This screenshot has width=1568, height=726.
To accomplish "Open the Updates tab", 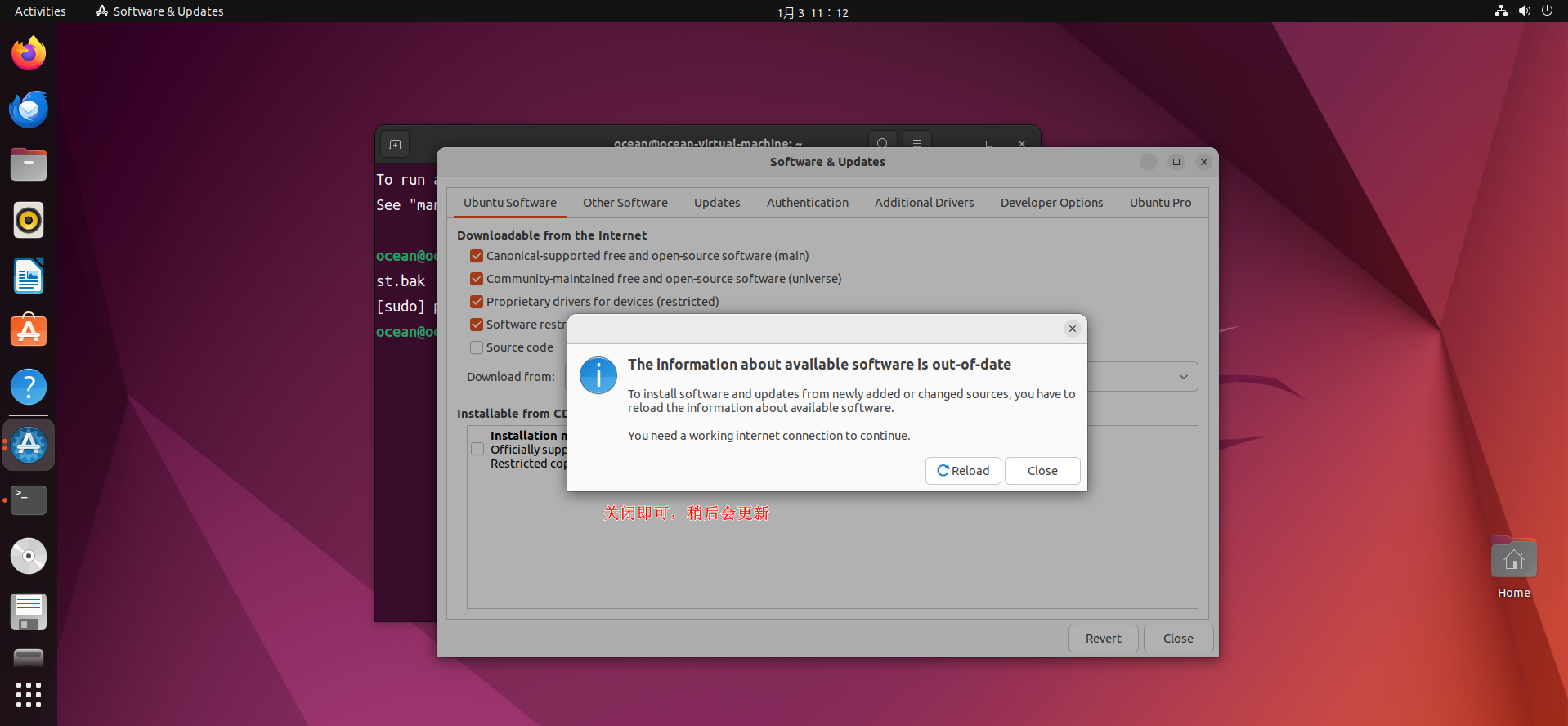I will [x=717, y=203].
